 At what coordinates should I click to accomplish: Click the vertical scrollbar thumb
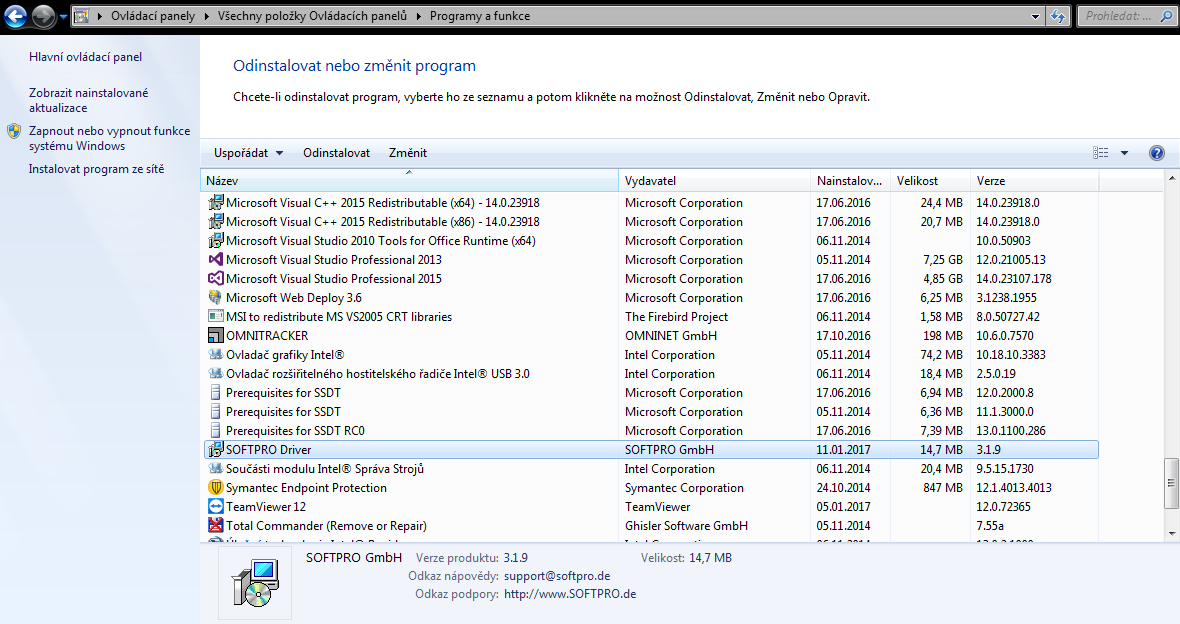(x=1171, y=482)
